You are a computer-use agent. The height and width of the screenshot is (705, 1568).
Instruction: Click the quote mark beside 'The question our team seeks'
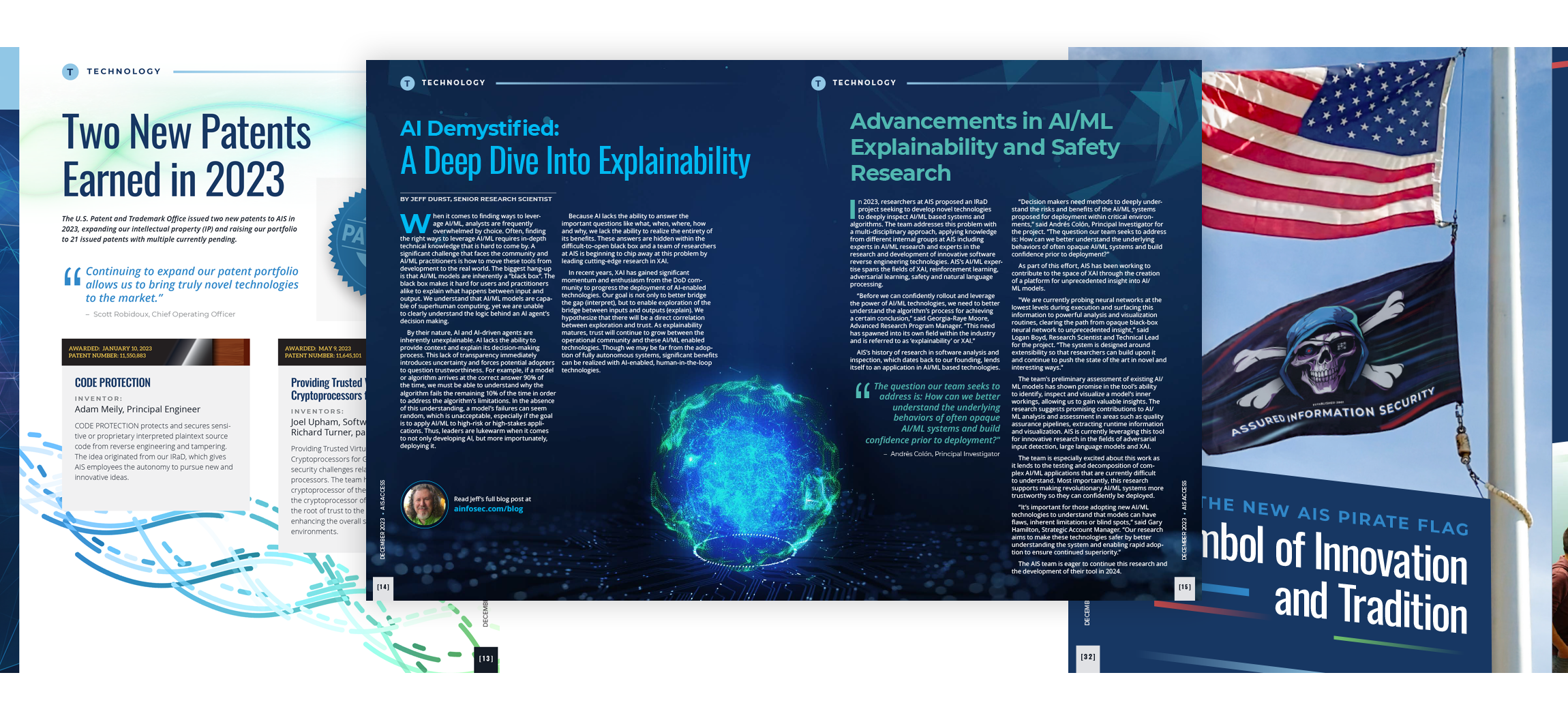[x=862, y=390]
